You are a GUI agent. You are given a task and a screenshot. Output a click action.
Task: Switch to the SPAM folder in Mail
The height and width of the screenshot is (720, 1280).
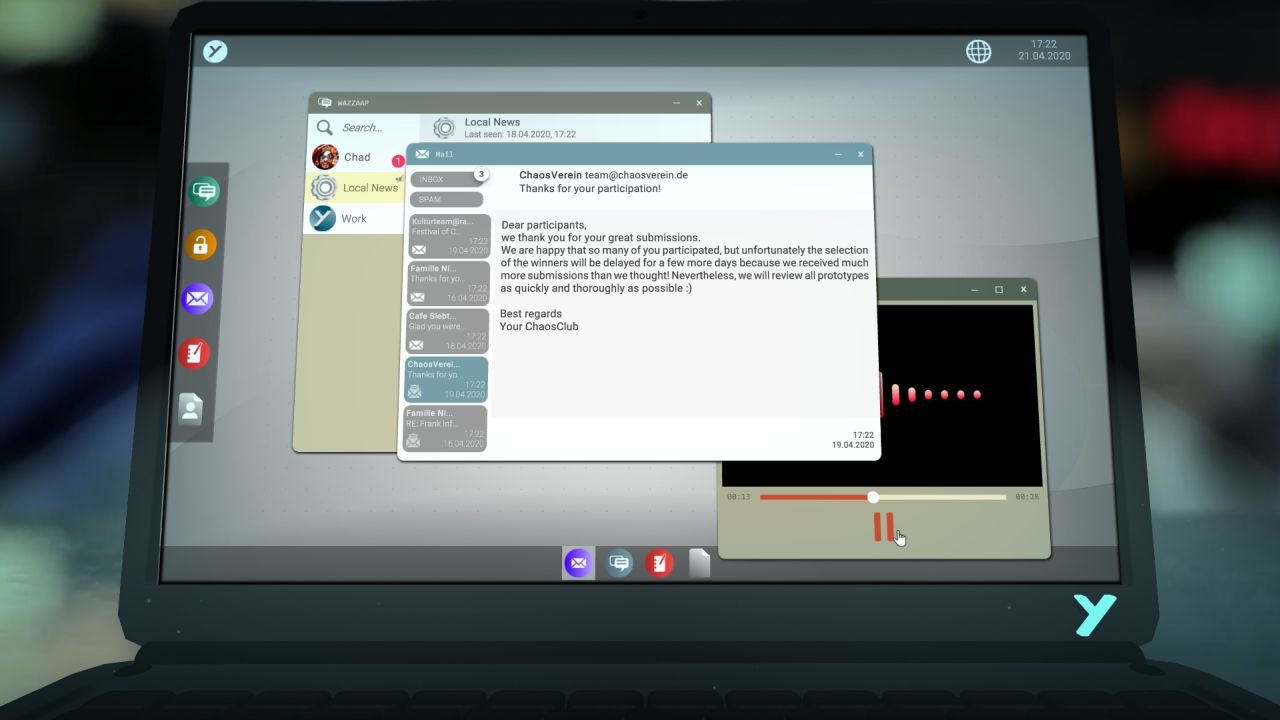446,199
